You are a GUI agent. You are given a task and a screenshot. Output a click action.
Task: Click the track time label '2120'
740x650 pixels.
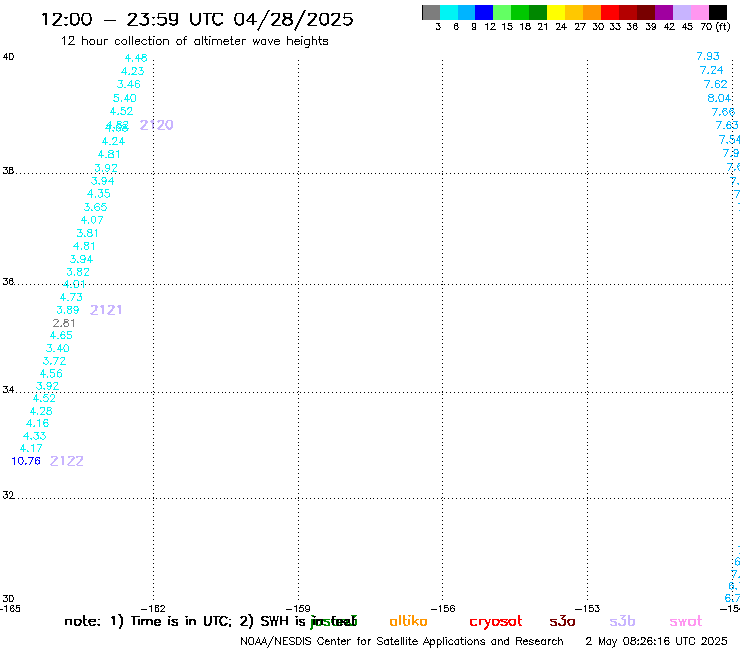click(157, 125)
